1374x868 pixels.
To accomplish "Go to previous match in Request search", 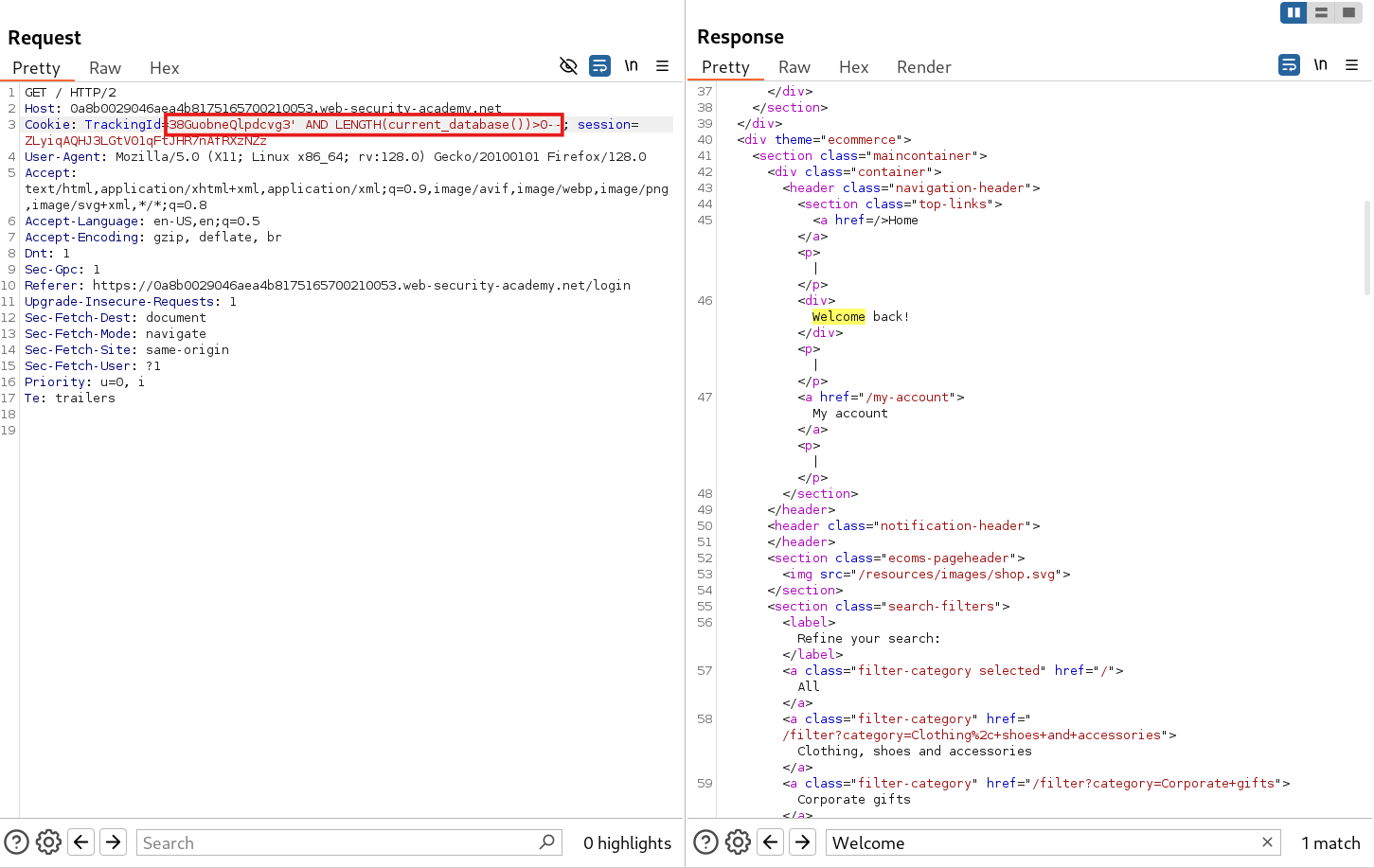I will pyautogui.click(x=81, y=841).
